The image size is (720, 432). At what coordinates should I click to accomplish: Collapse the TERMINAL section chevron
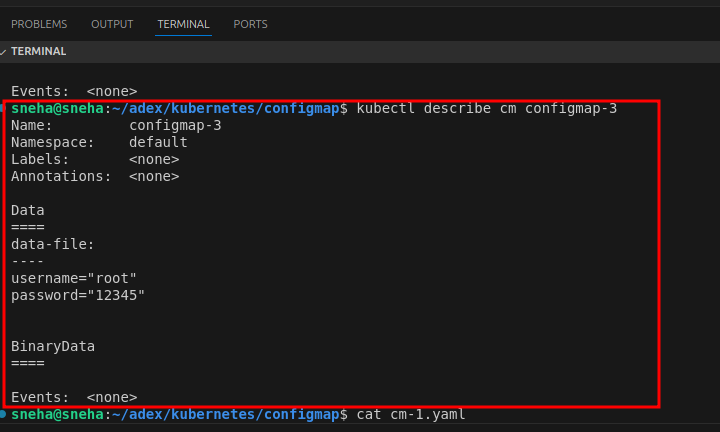click(x=5, y=51)
